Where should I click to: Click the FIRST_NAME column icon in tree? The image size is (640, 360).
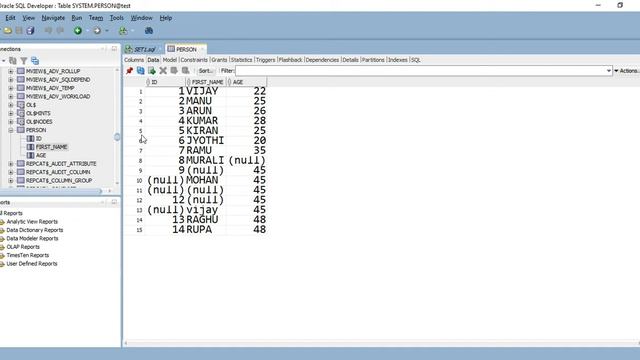30,147
